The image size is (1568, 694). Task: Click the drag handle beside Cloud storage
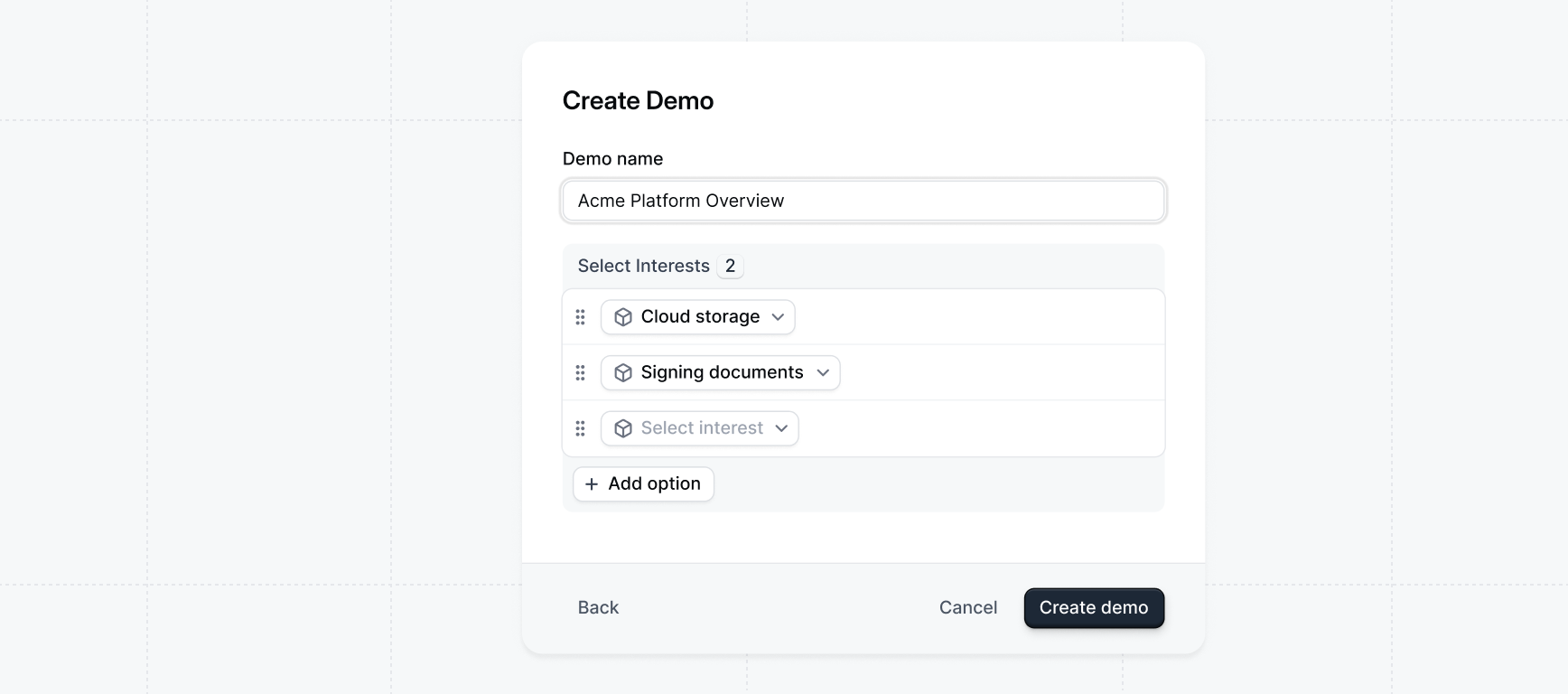(x=581, y=317)
